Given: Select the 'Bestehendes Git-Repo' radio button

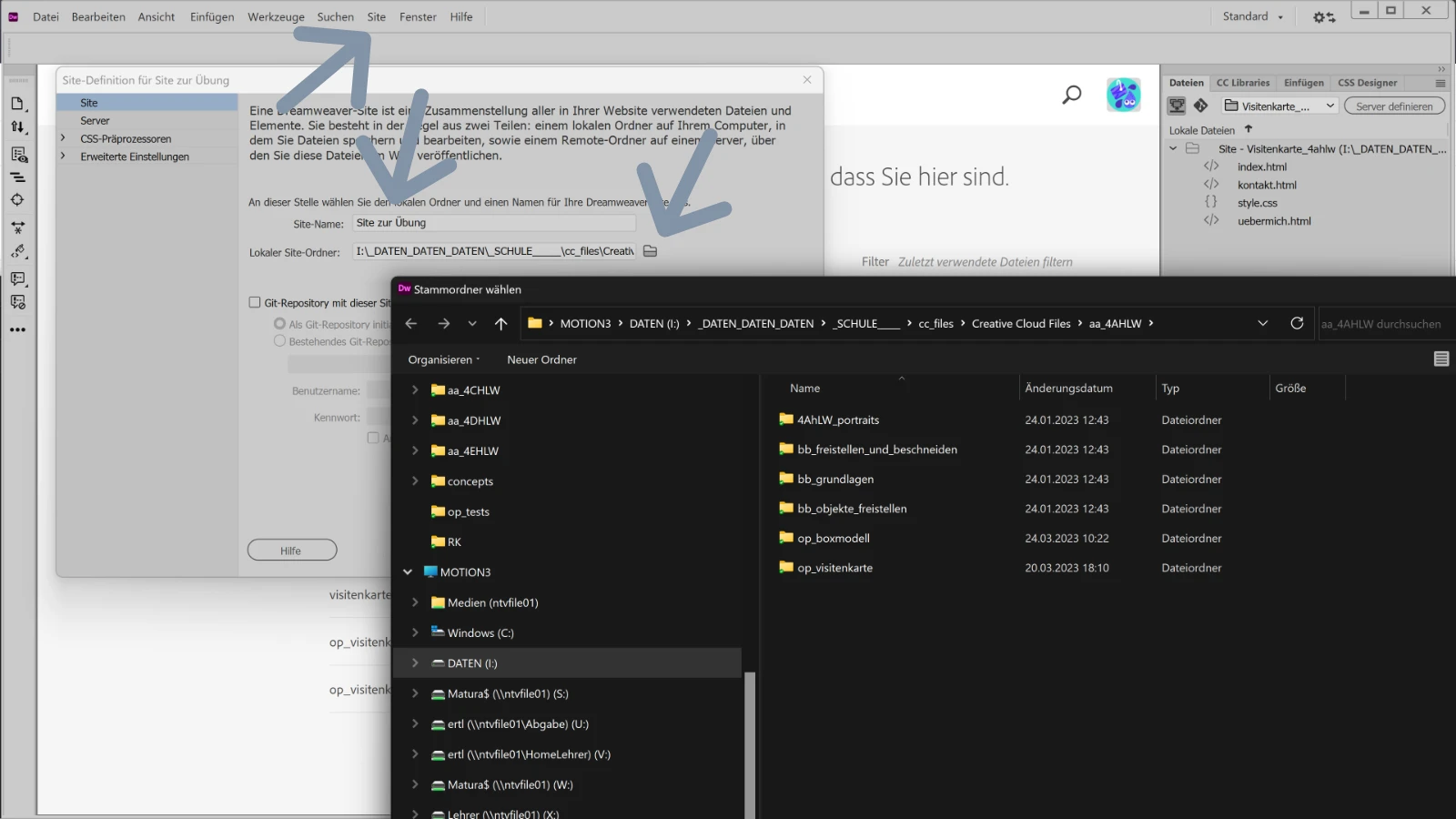Looking at the screenshot, I should (279, 341).
